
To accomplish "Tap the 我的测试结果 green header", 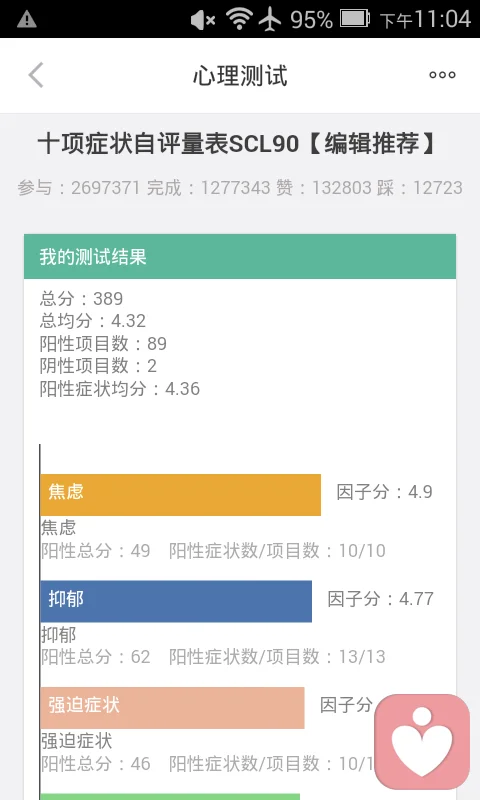I will 240,257.
